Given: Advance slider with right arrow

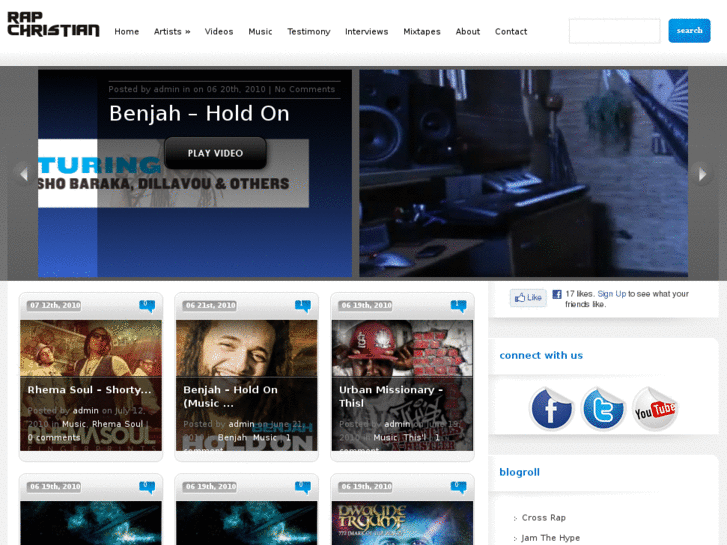Looking at the screenshot, I should point(701,174).
